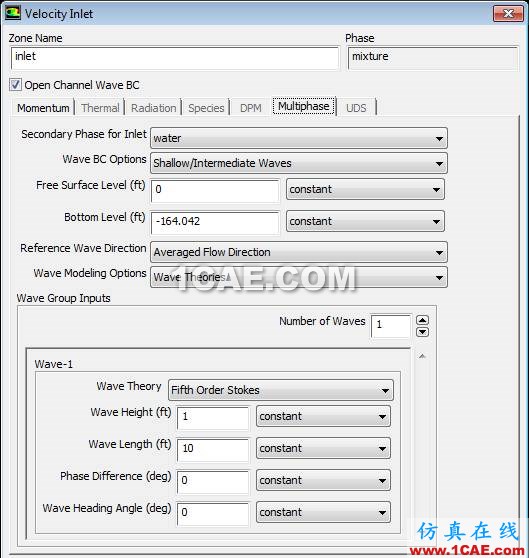The width and height of the screenshot is (529, 558).
Task: Open Free Surface Level constant dropdown
Action: 365,189
